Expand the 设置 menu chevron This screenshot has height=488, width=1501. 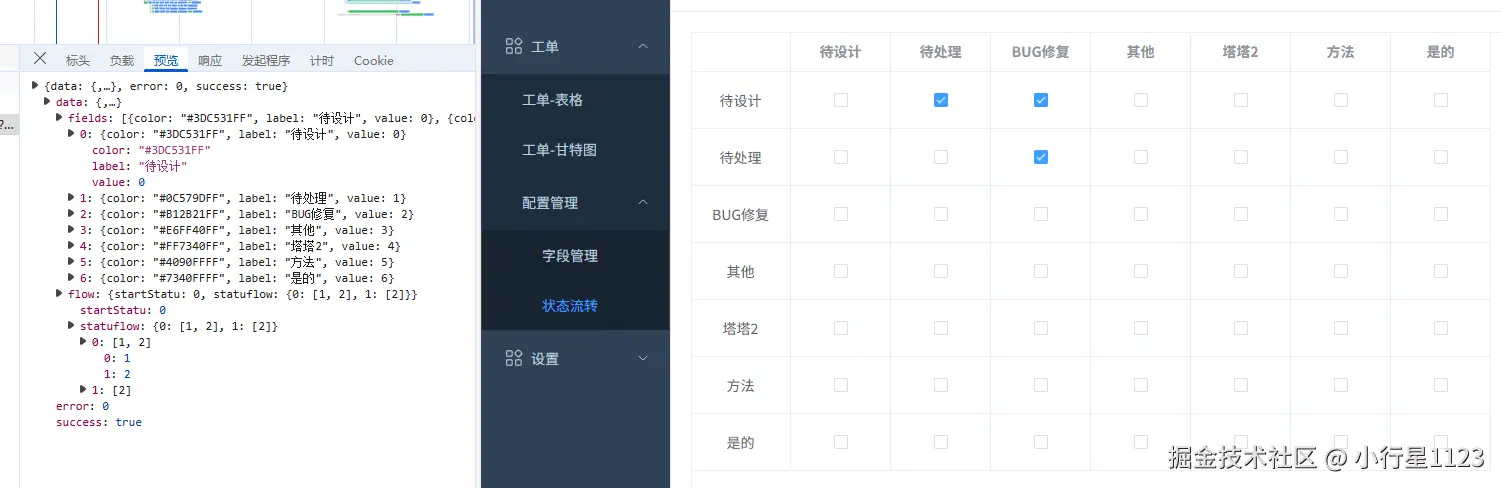click(643, 358)
